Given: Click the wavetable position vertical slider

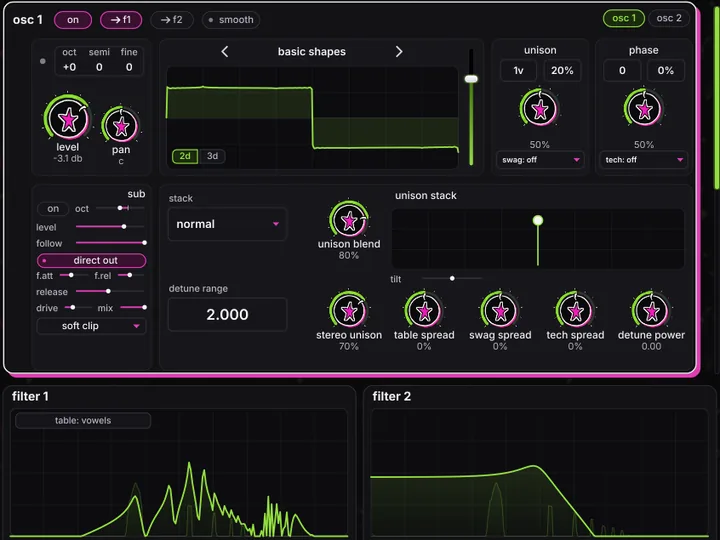Looking at the screenshot, I should coord(471,107).
